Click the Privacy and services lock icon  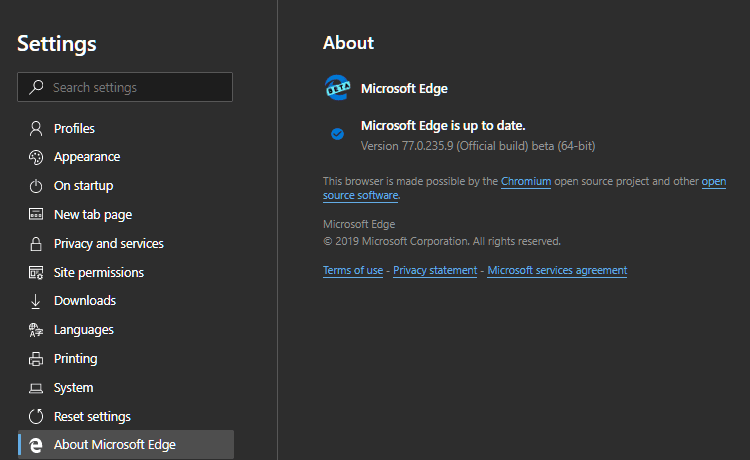(x=36, y=244)
